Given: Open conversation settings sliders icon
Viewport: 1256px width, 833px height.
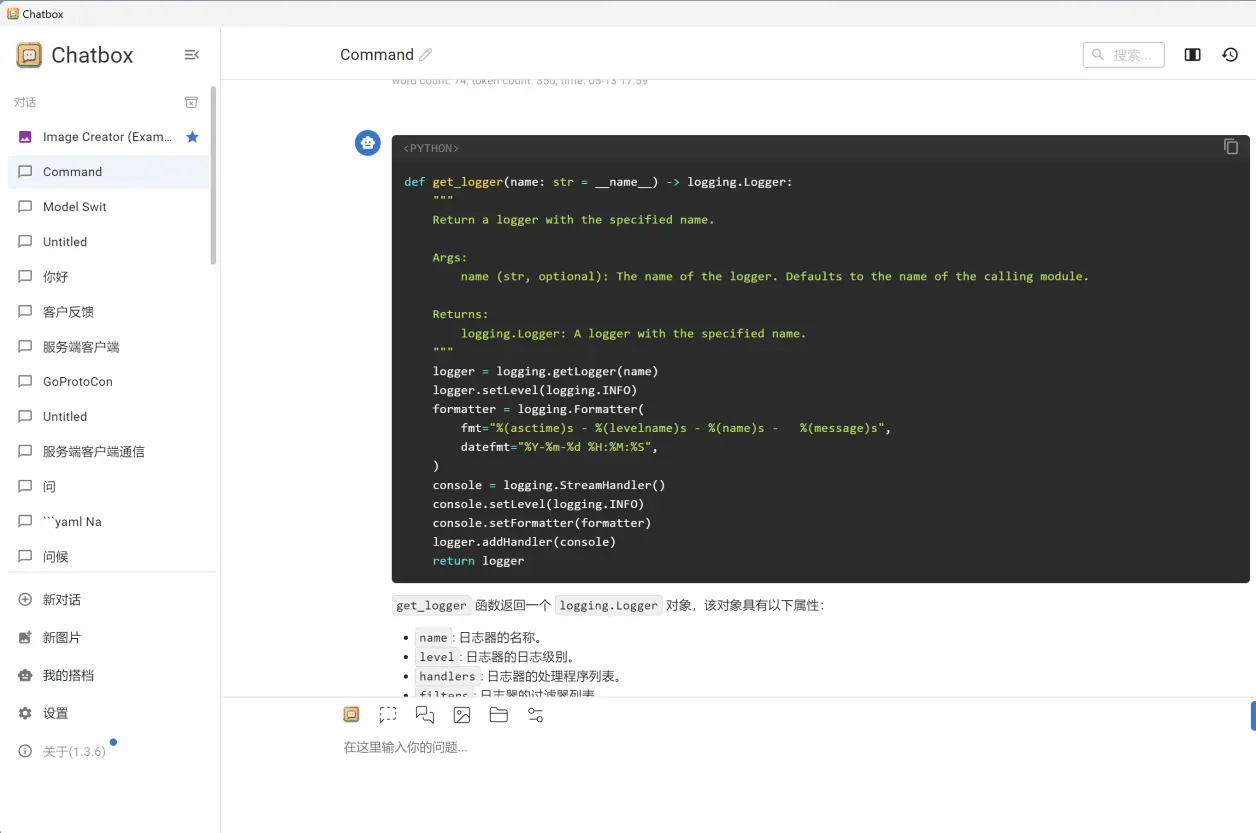Looking at the screenshot, I should click(536, 715).
